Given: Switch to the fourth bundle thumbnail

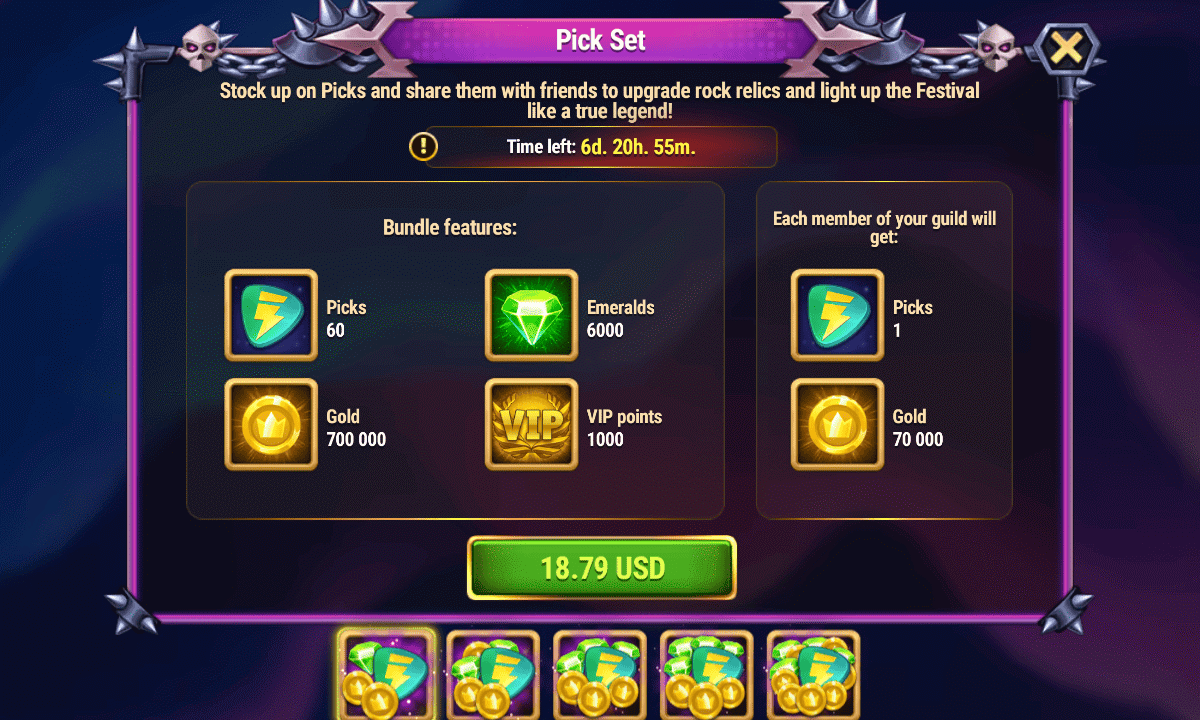Looking at the screenshot, I should 707,675.
